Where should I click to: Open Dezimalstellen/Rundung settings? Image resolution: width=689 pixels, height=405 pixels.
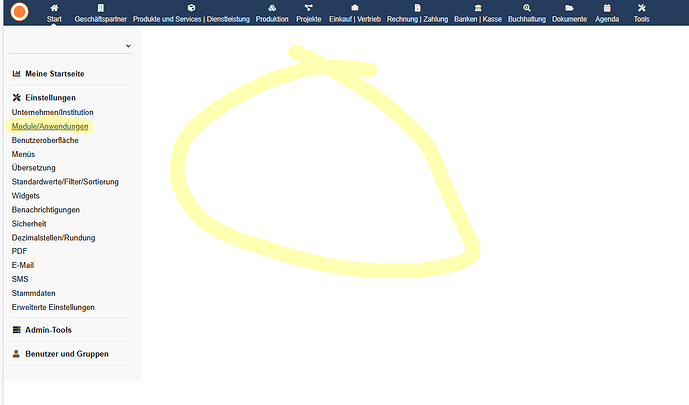click(53, 238)
